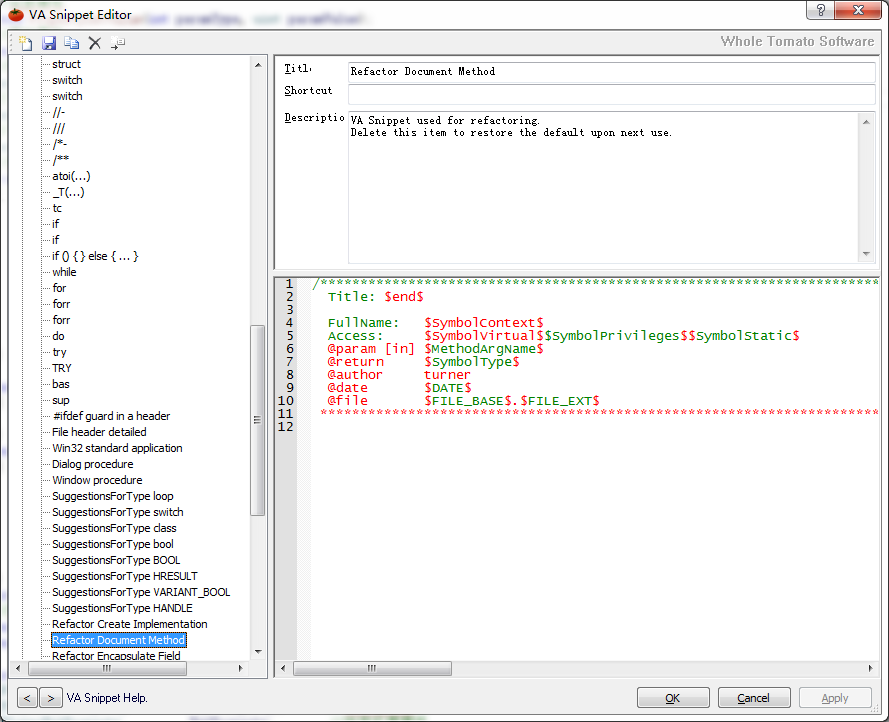The image size is (889, 722).
Task: Select the SuggestionsForType VARIANT_BOOL snippet
Action: pos(141,592)
